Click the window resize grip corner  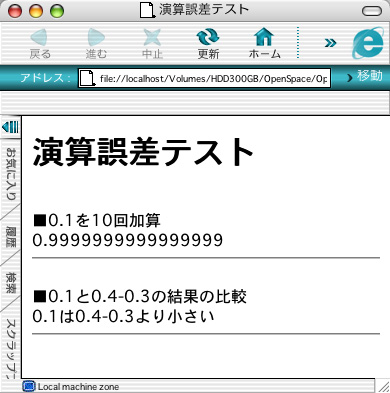tap(382, 386)
